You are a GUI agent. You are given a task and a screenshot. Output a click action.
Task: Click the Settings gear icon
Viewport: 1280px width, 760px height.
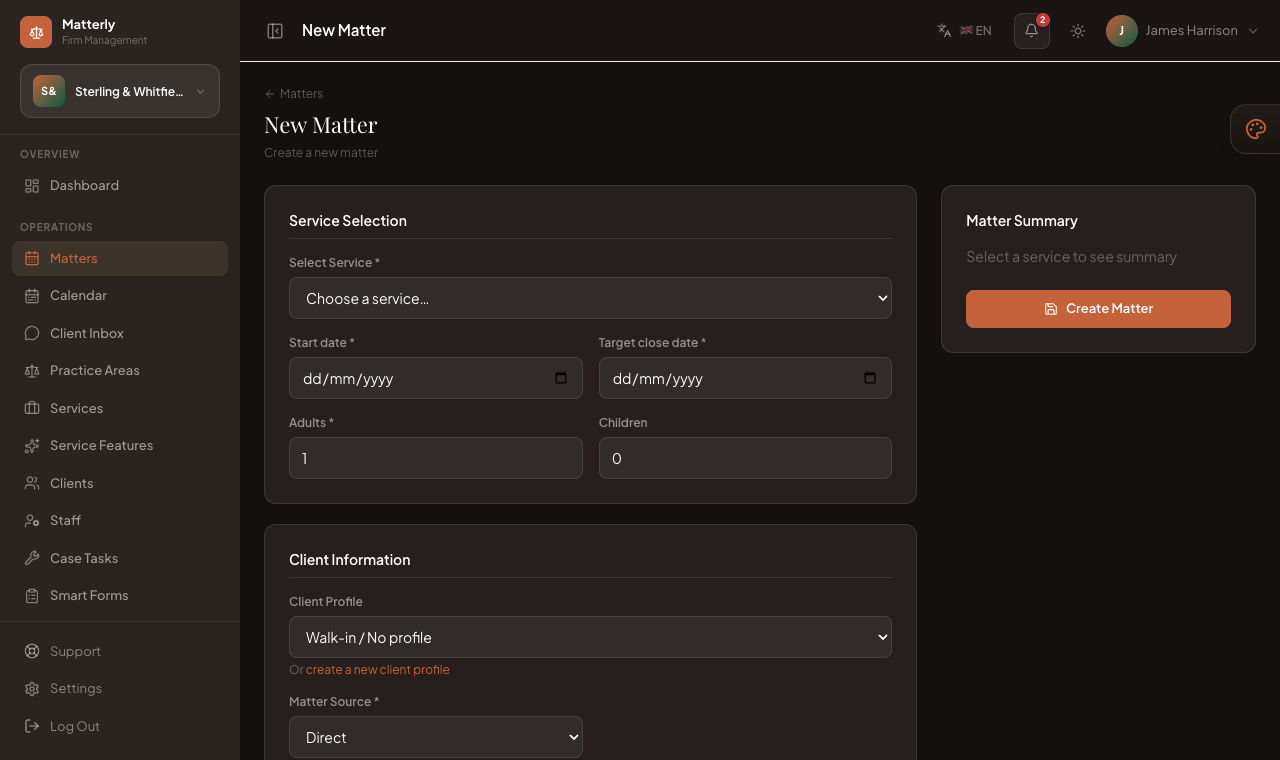pos(32,689)
